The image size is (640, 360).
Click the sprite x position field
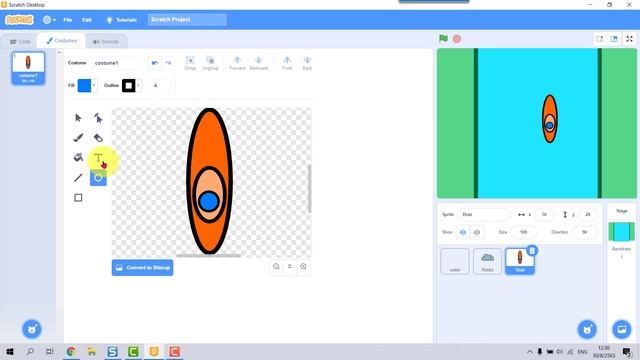click(544, 214)
